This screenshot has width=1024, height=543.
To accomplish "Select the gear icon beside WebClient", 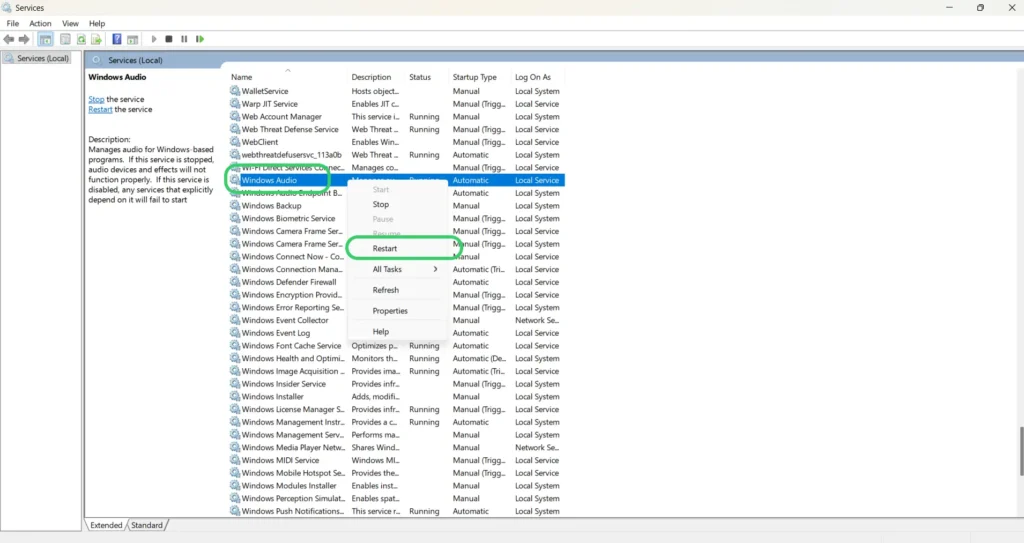I will [x=235, y=142].
